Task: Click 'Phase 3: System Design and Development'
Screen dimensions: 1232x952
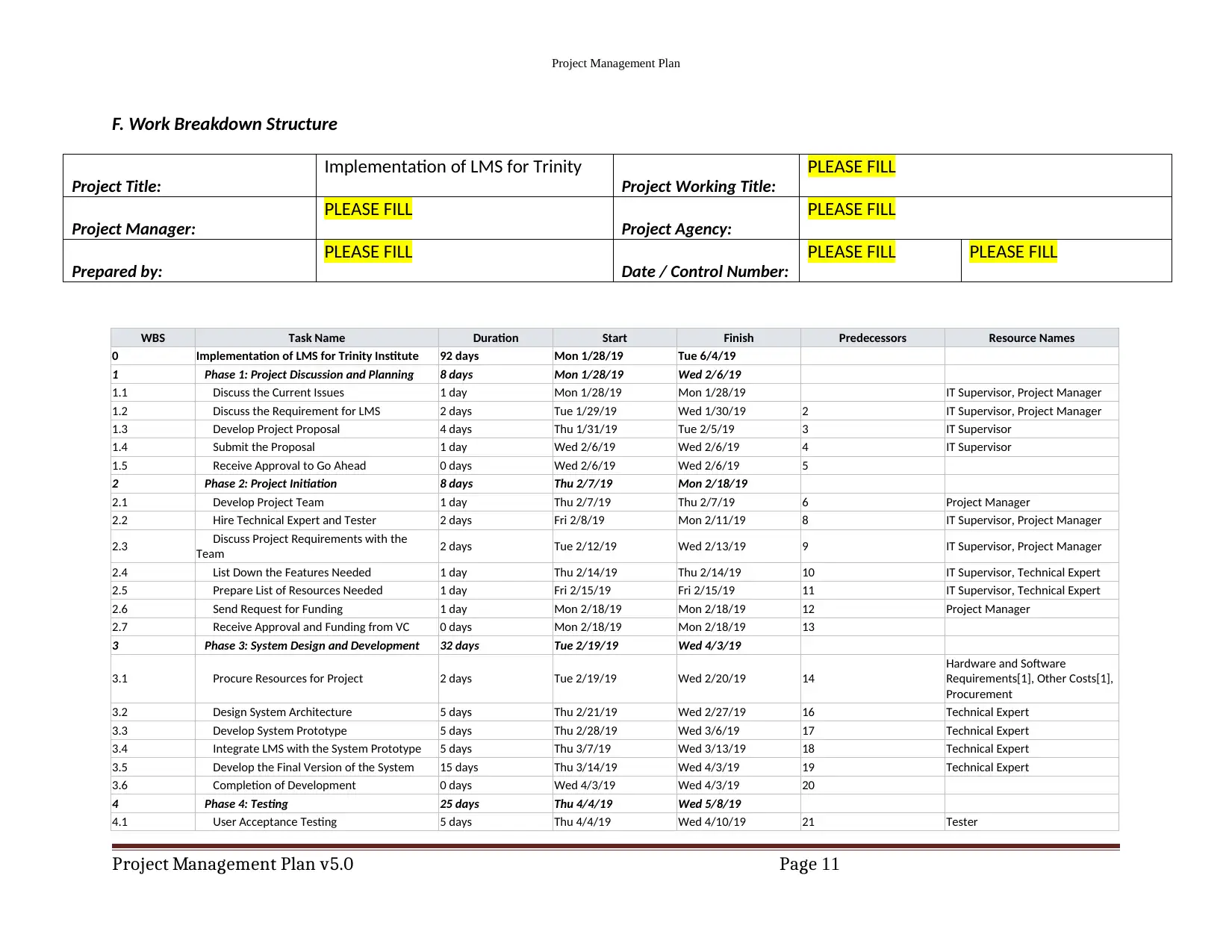Action: [x=312, y=646]
